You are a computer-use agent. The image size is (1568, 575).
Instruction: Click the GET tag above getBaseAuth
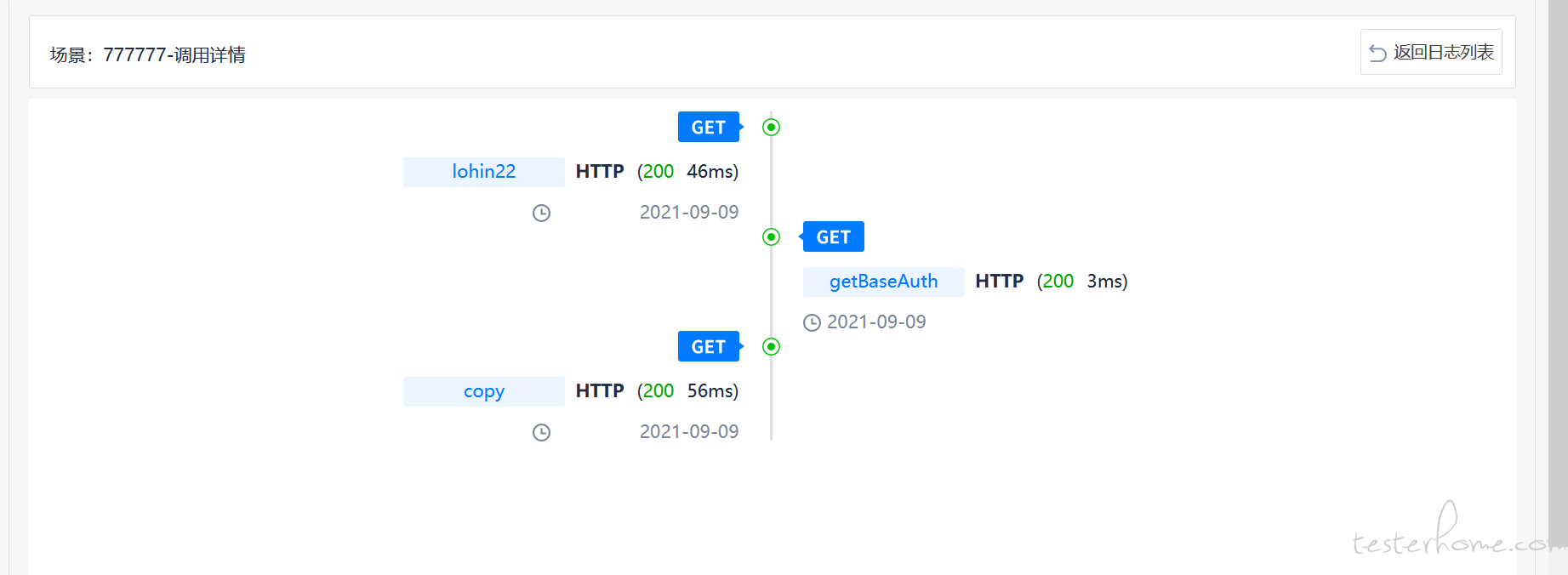[834, 237]
